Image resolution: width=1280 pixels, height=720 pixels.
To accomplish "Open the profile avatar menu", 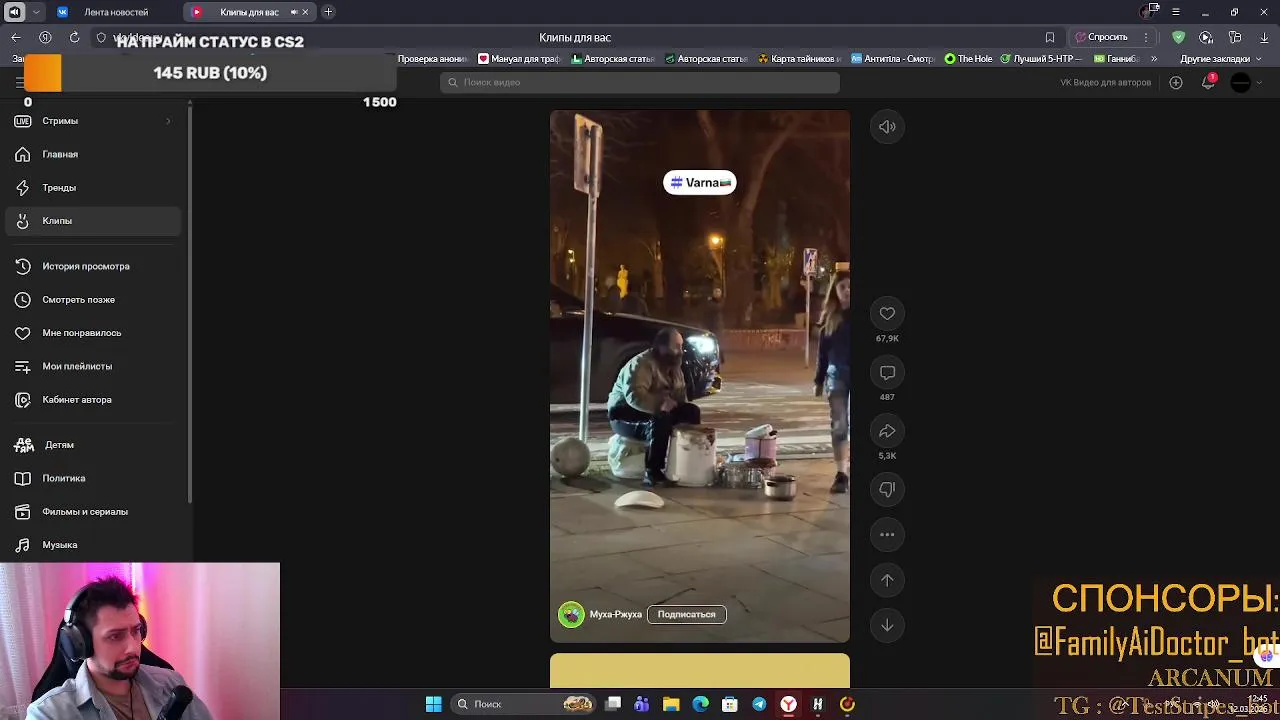I will 1241,82.
